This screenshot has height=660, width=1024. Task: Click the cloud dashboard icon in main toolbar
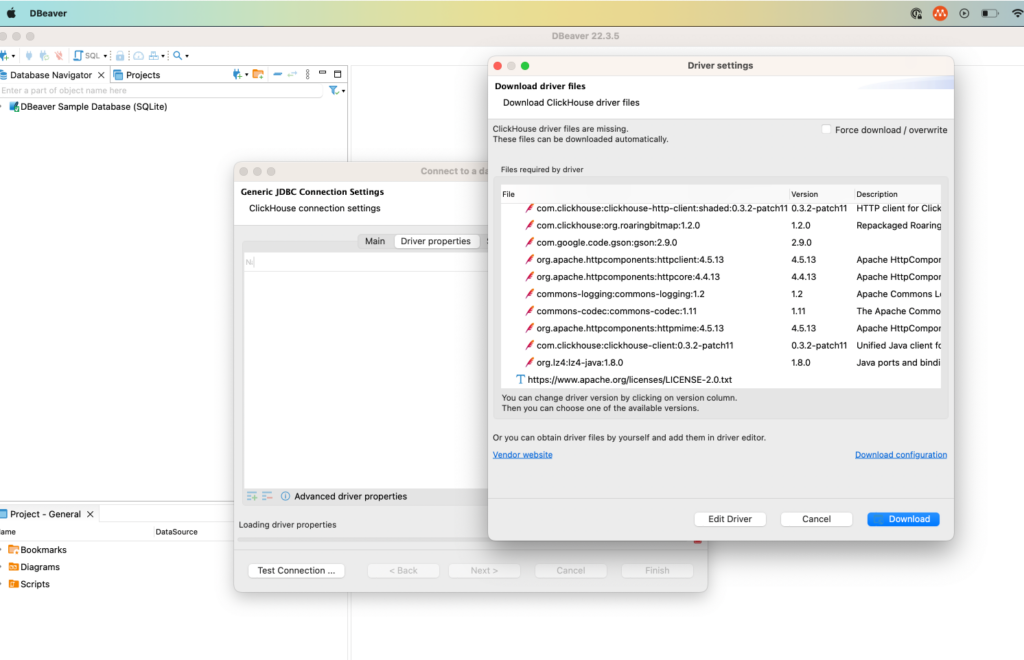click(138, 55)
